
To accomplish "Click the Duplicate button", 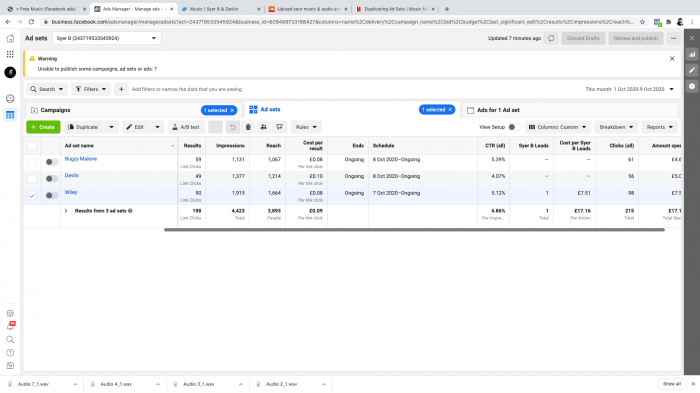I will pyautogui.click(x=83, y=127).
